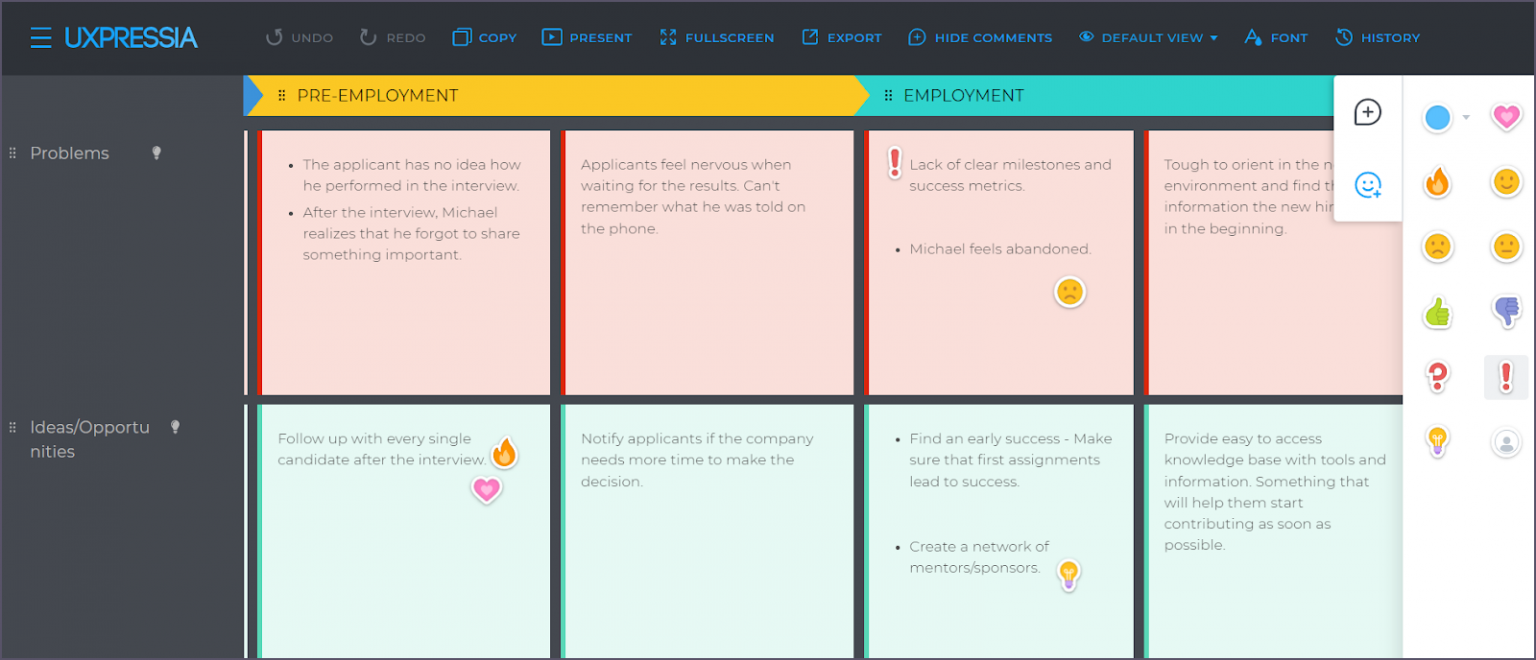1536x660 pixels.
Task: Click the sad emoji on the milestones card
Action: [x=1069, y=292]
